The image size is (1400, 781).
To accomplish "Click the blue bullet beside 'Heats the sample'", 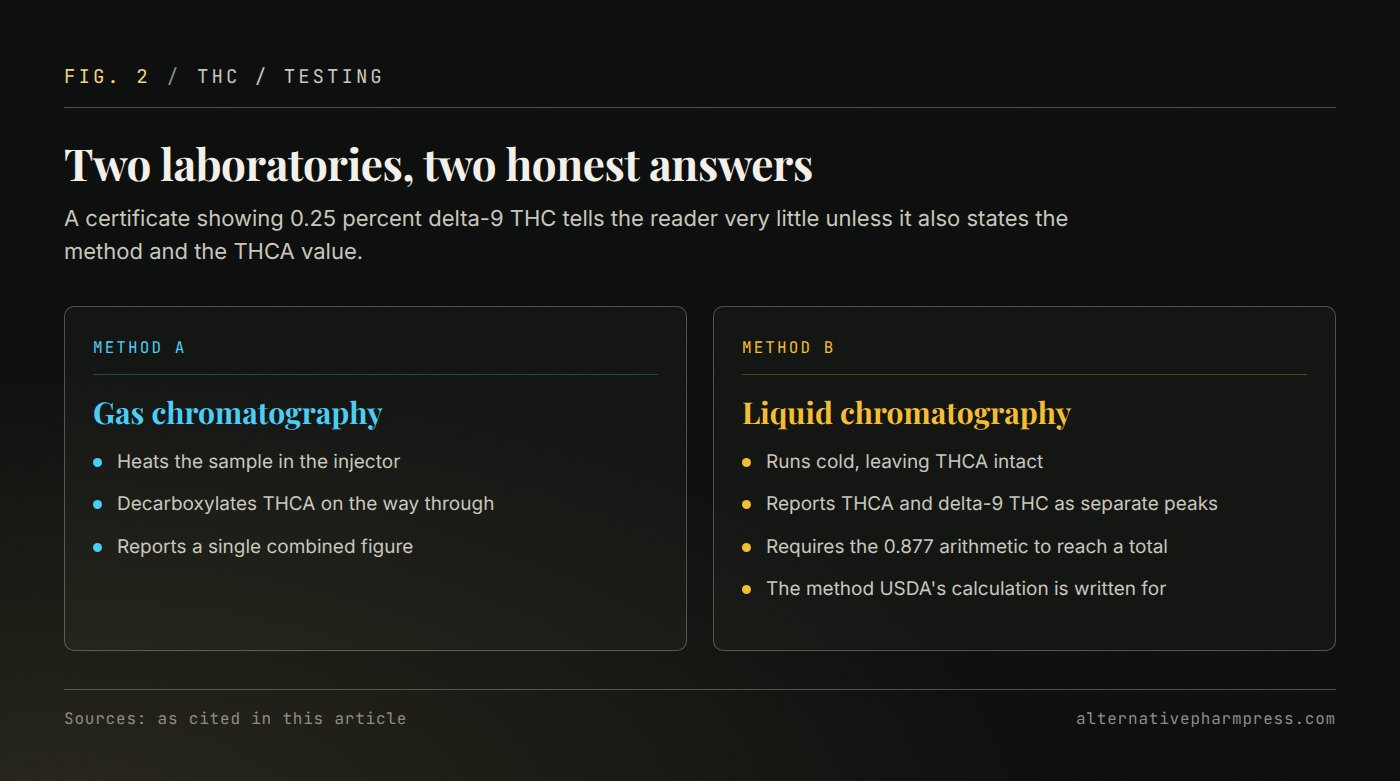I will (x=97, y=462).
